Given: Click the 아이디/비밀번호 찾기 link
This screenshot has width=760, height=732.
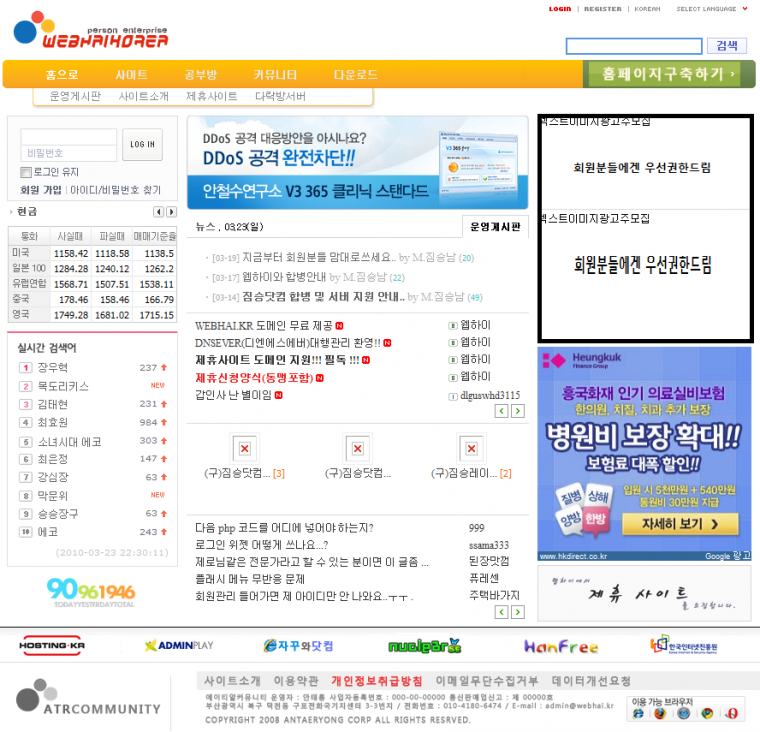Looking at the screenshot, I should [x=115, y=190].
